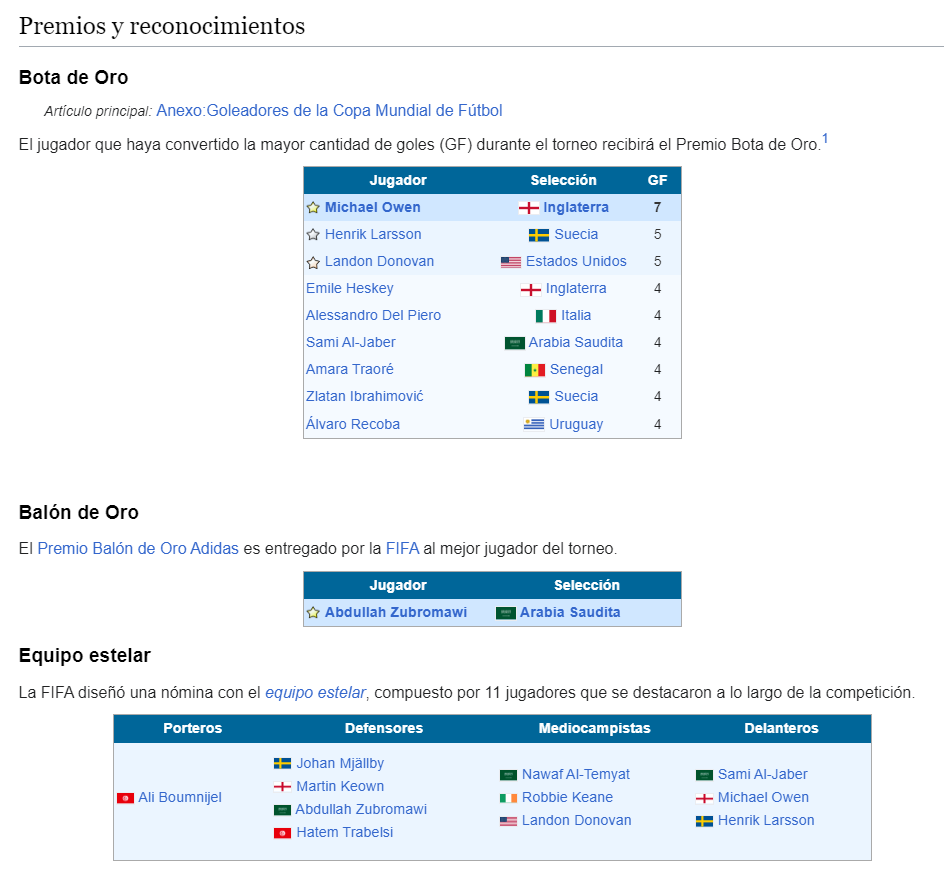
Task: Click the star icon beside Abdullah Zubromawi in Balón de Oro
Action: [313, 613]
